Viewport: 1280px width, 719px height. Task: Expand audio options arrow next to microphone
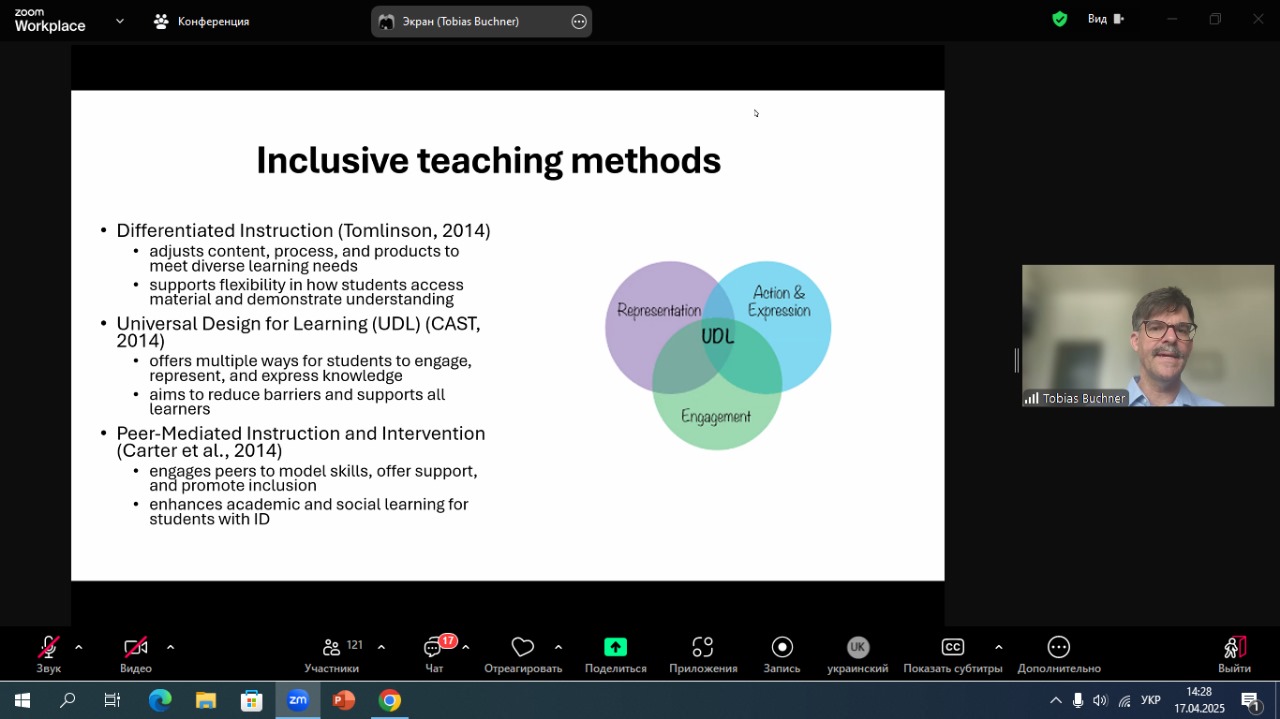click(x=79, y=647)
